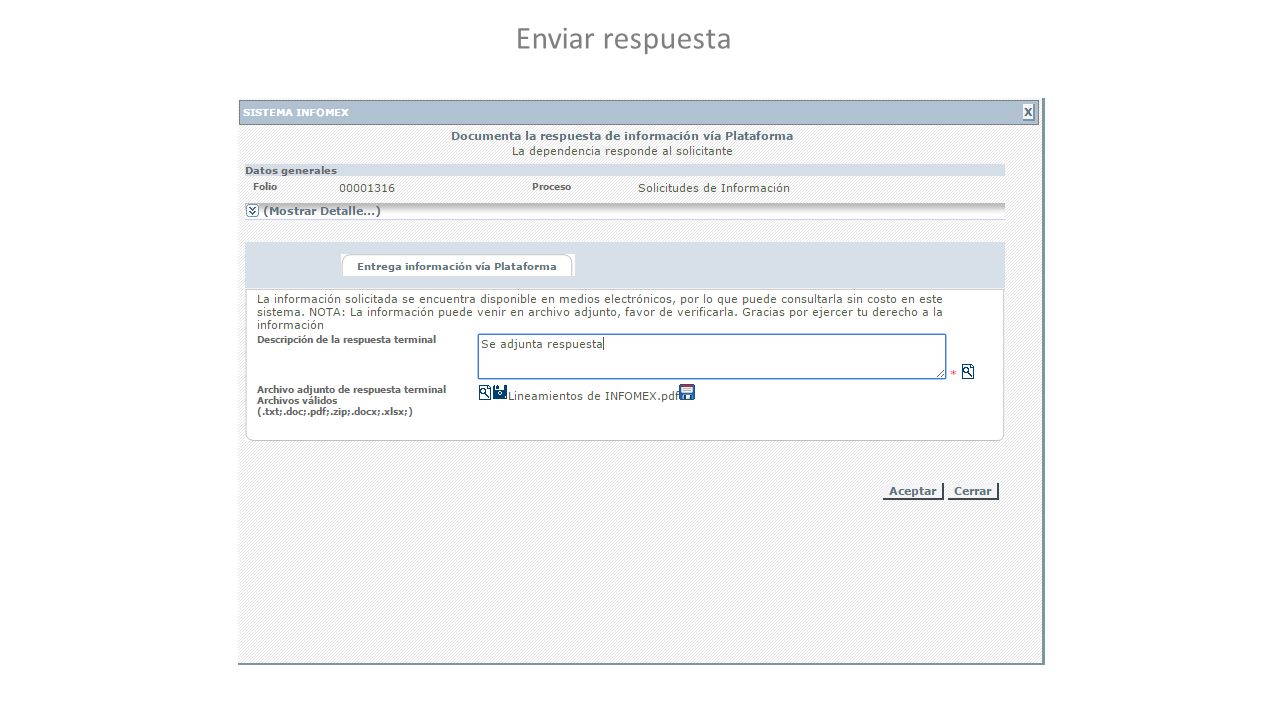Click the folio number 00001316
This screenshot has height=720, width=1280.
click(367, 188)
